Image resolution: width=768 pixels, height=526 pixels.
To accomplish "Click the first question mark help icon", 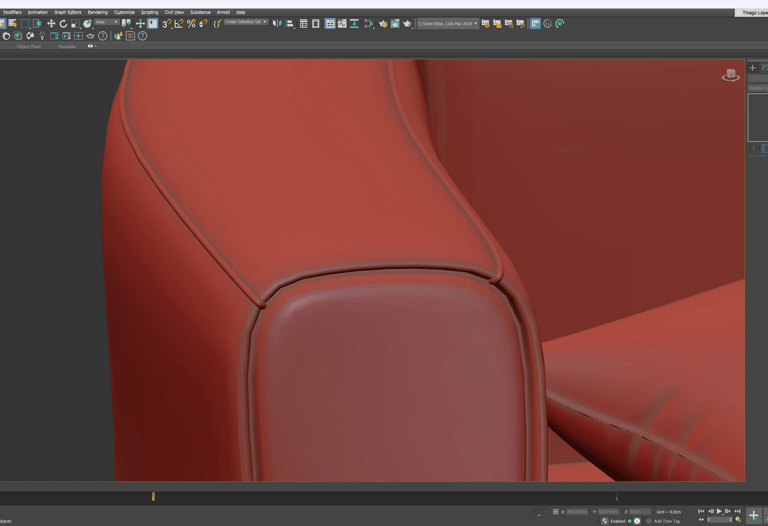I will click(103, 36).
